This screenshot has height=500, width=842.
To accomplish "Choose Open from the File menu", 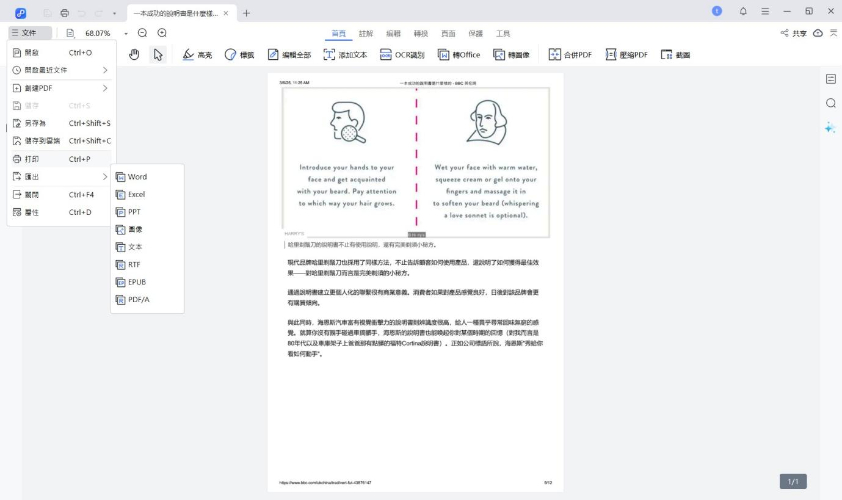I will tap(61, 53).
